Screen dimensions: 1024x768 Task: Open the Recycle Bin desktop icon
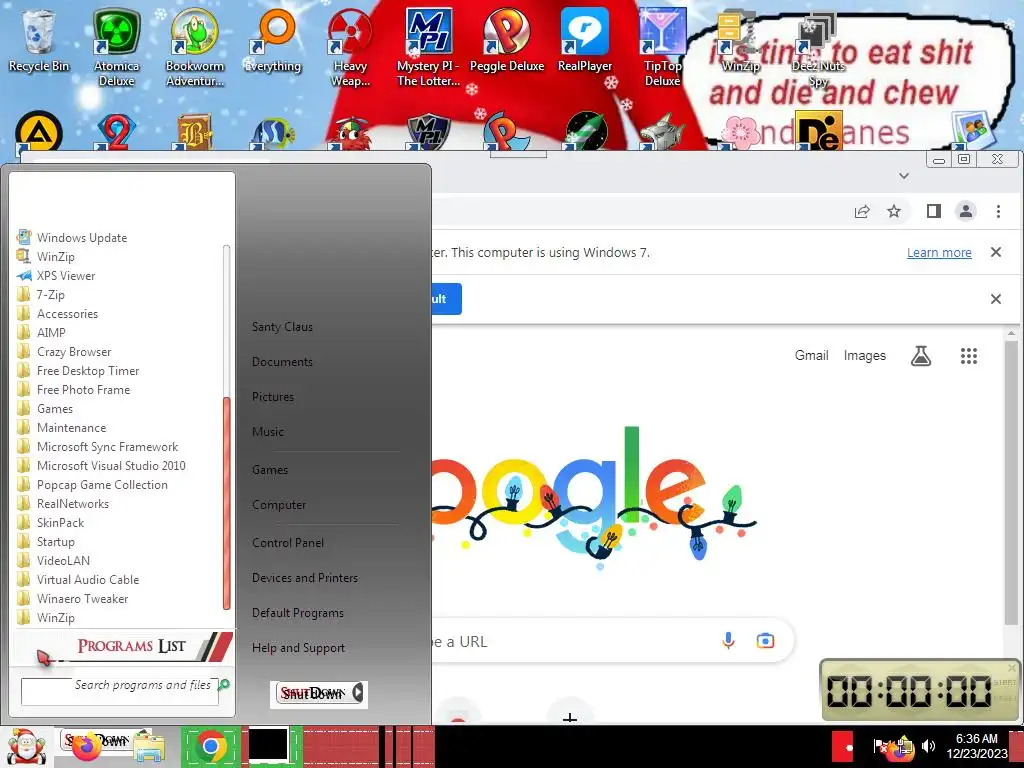[39, 39]
